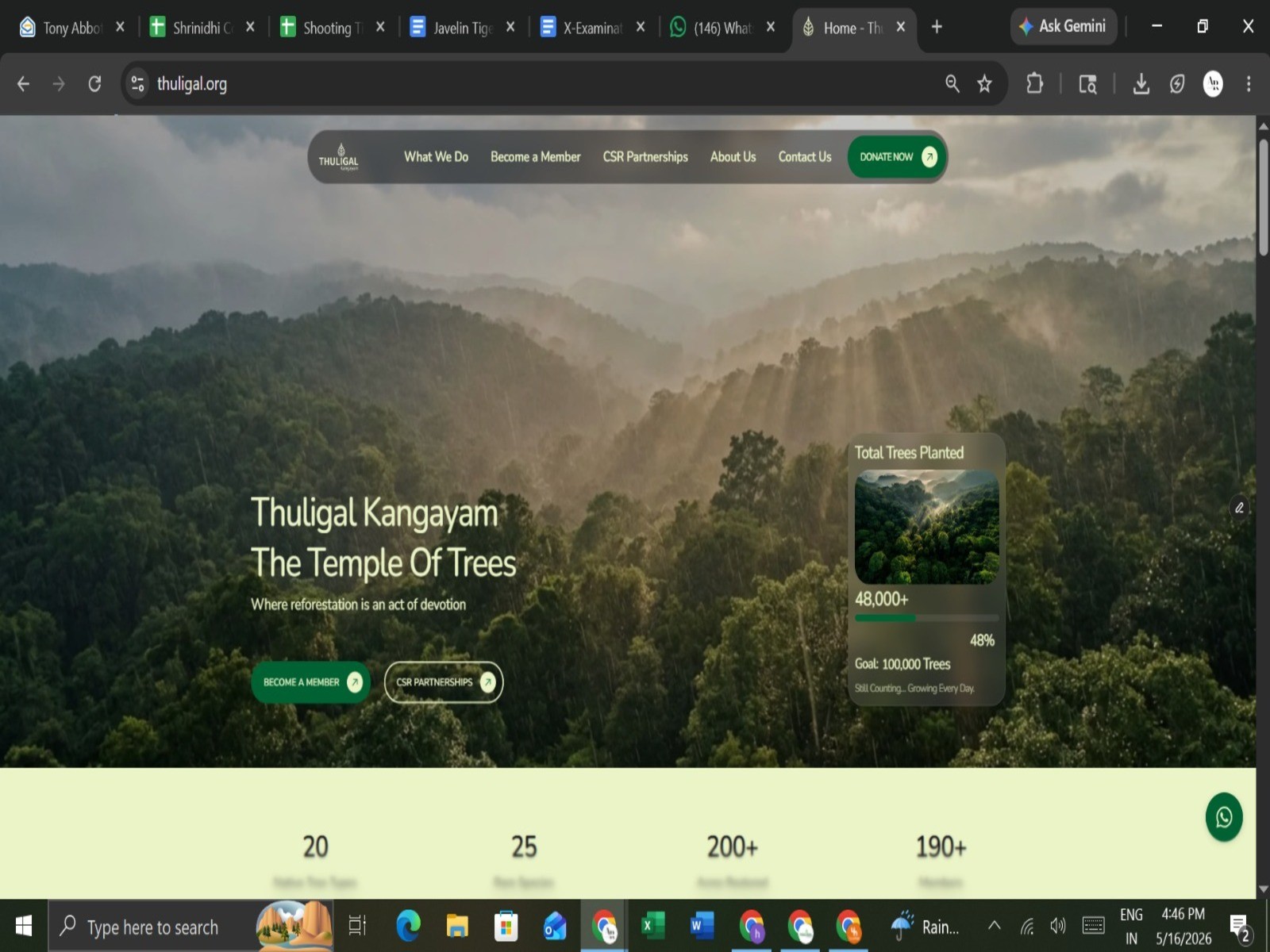Open the zoom magnifier icon in address bar

click(x=952, y=83)
